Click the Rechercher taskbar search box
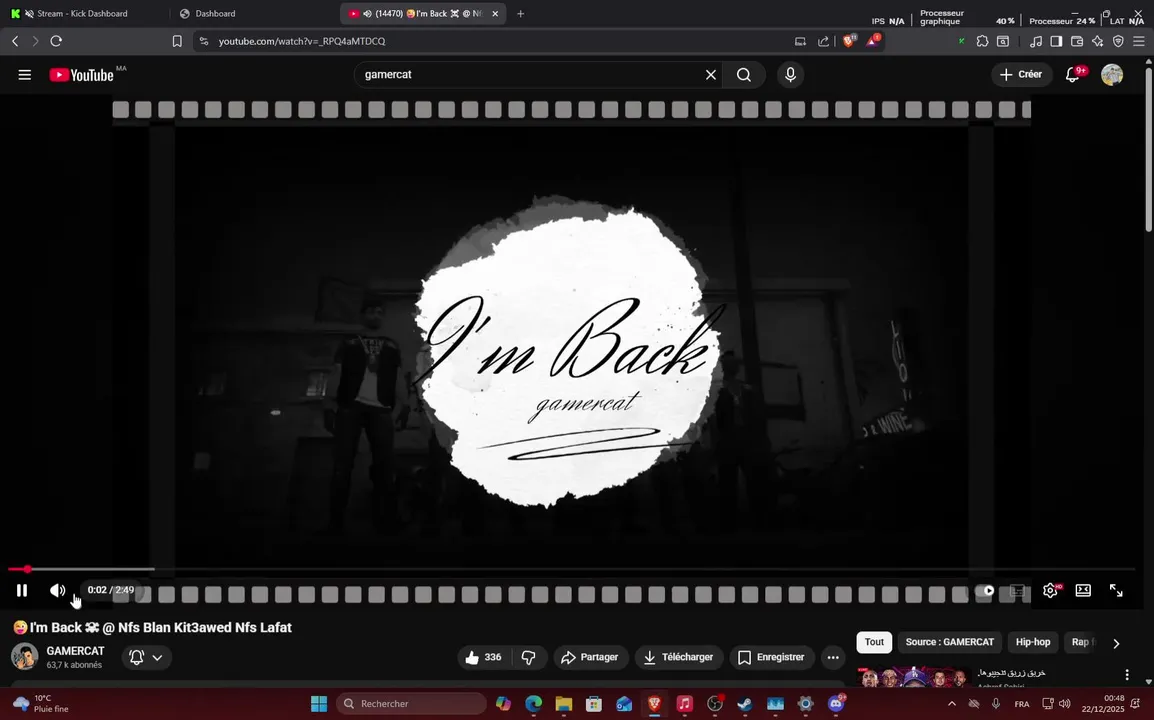1154x720 pixels. tap(412, 704)
